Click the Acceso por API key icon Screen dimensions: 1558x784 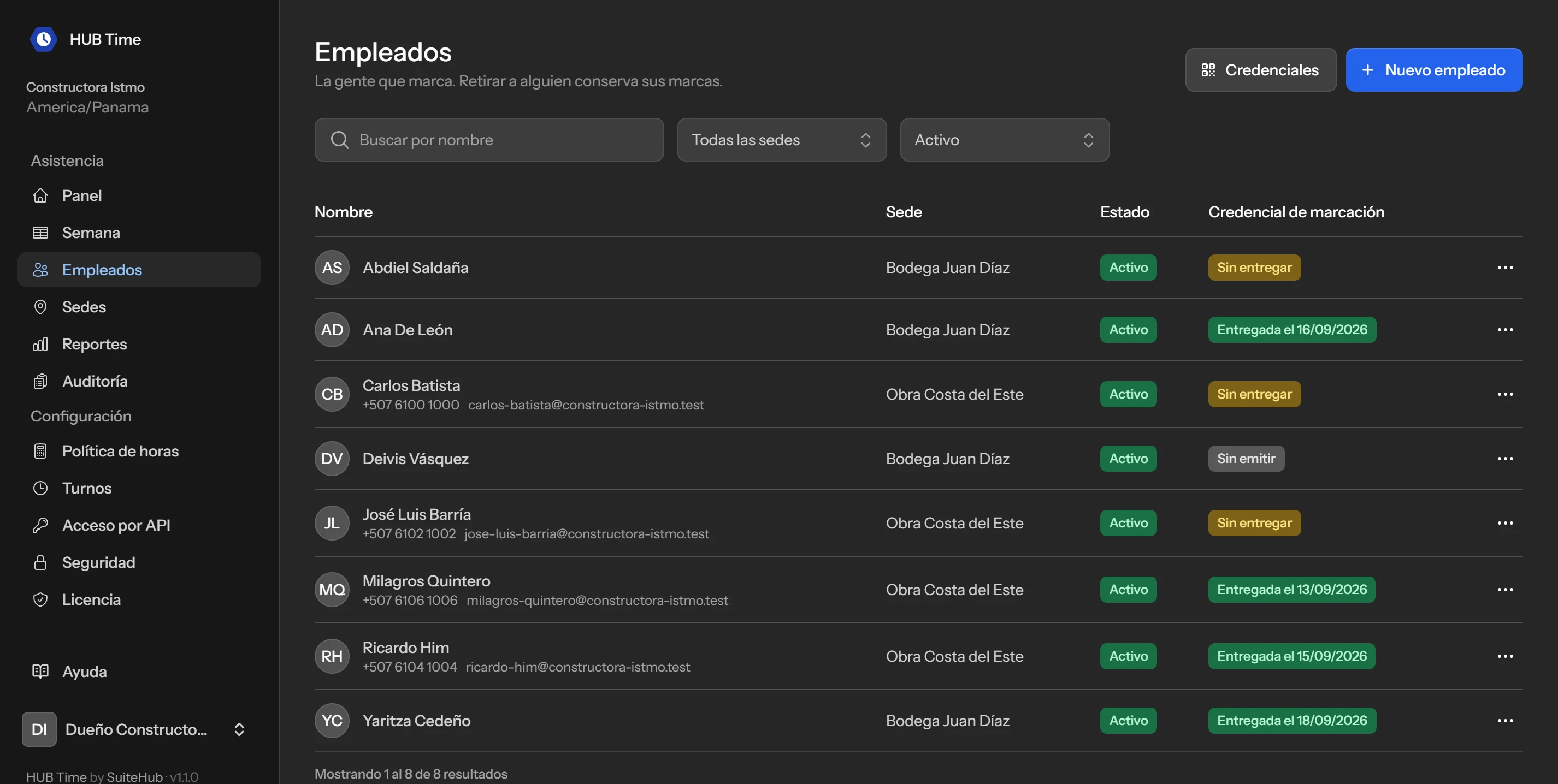pyautogui.click(x=40, y=525)
